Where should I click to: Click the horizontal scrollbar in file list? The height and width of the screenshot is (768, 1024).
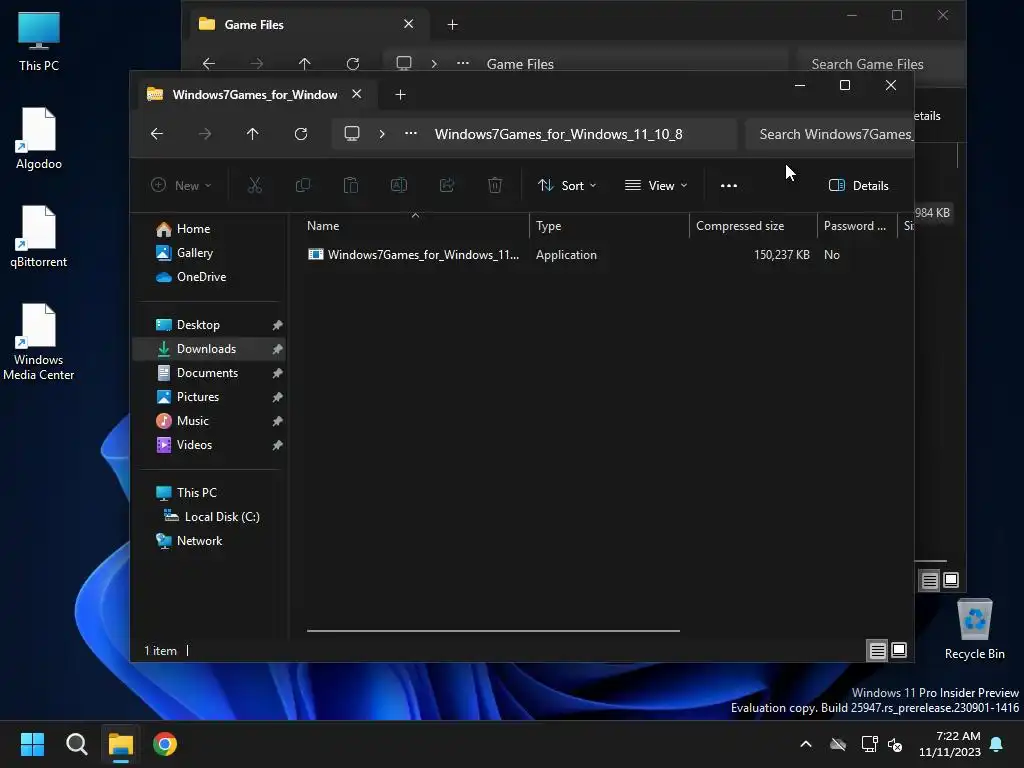(493, 631)
